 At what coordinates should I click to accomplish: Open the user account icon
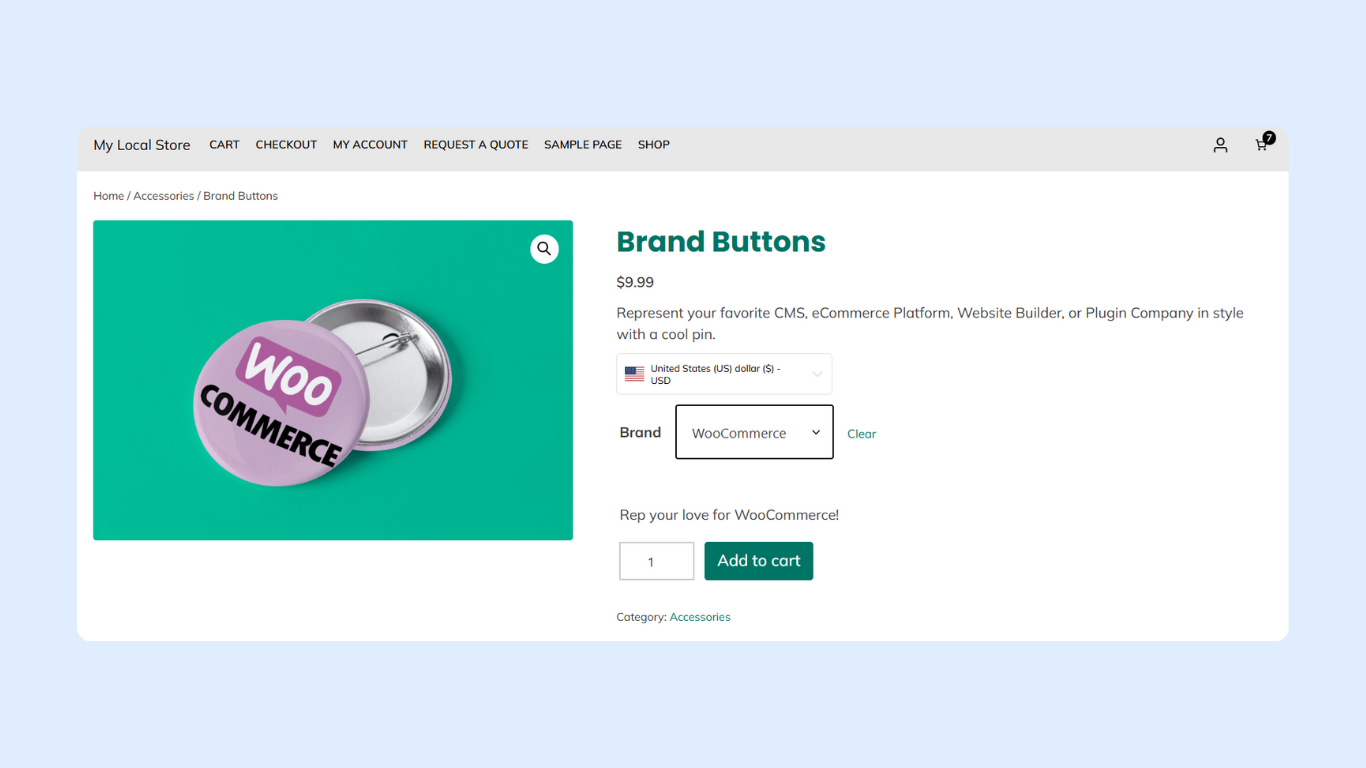tap(1220, 145)
